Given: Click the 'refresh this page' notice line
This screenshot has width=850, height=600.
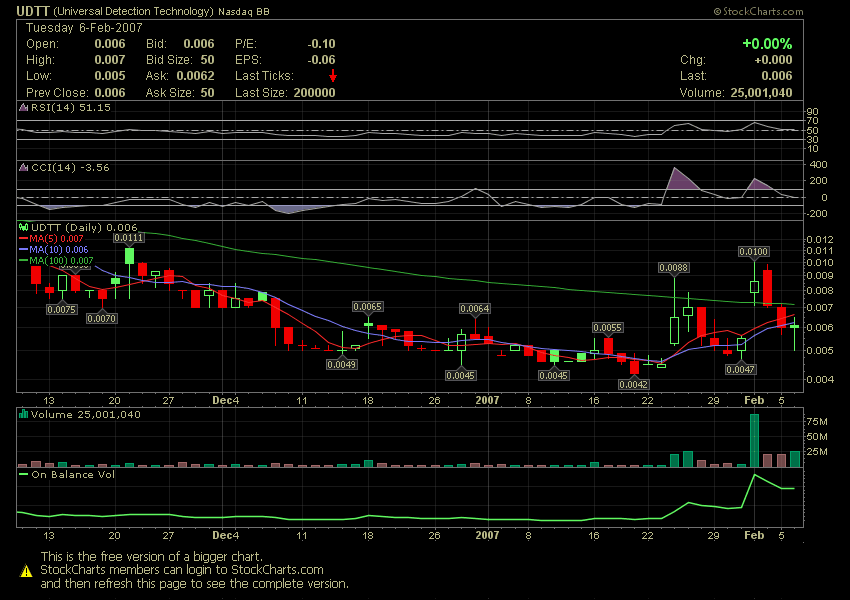Looking at the screenshot, I should pyautogui.click(x=195, y=584).
